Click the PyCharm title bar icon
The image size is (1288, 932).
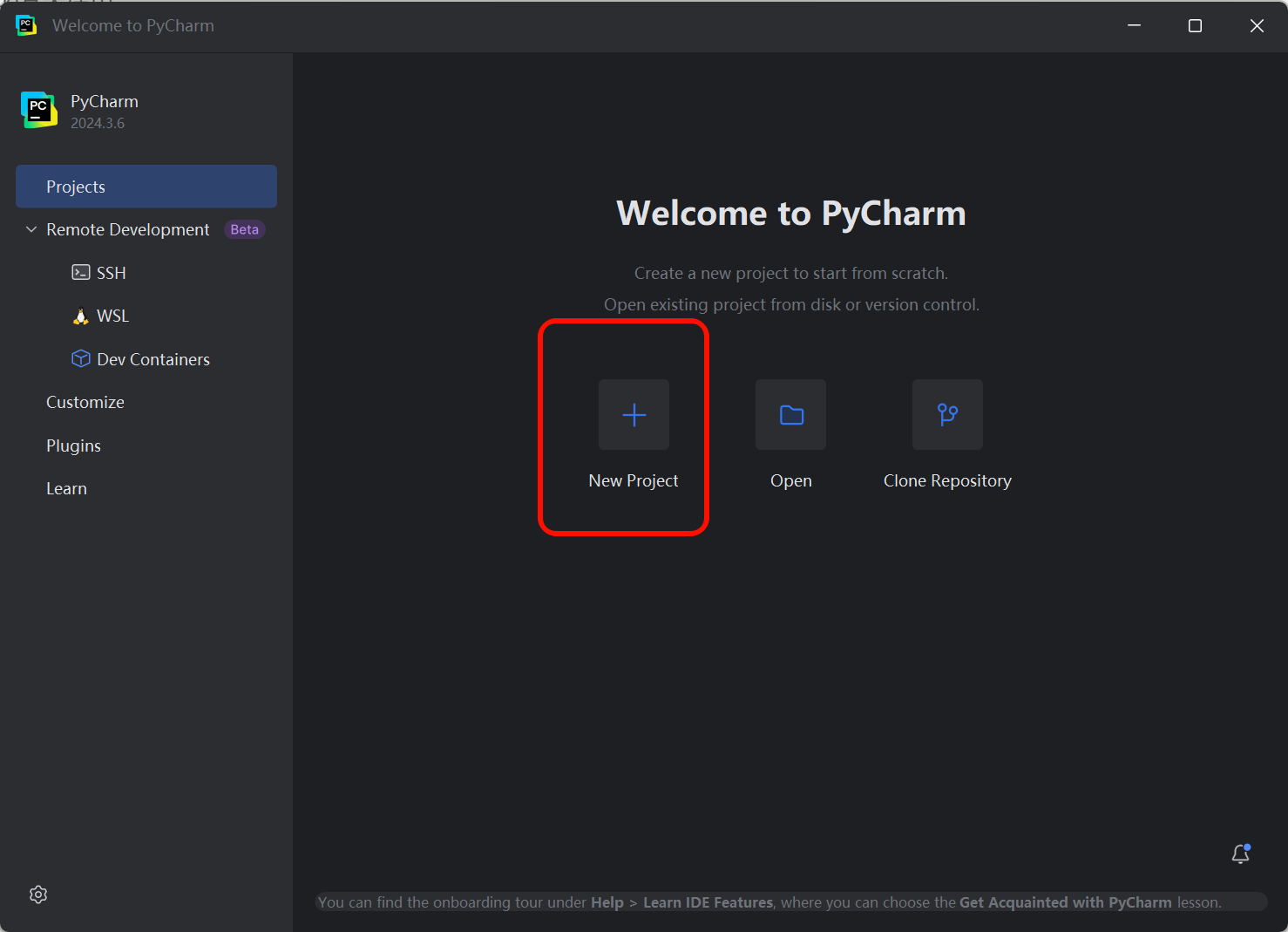[26, 25]
